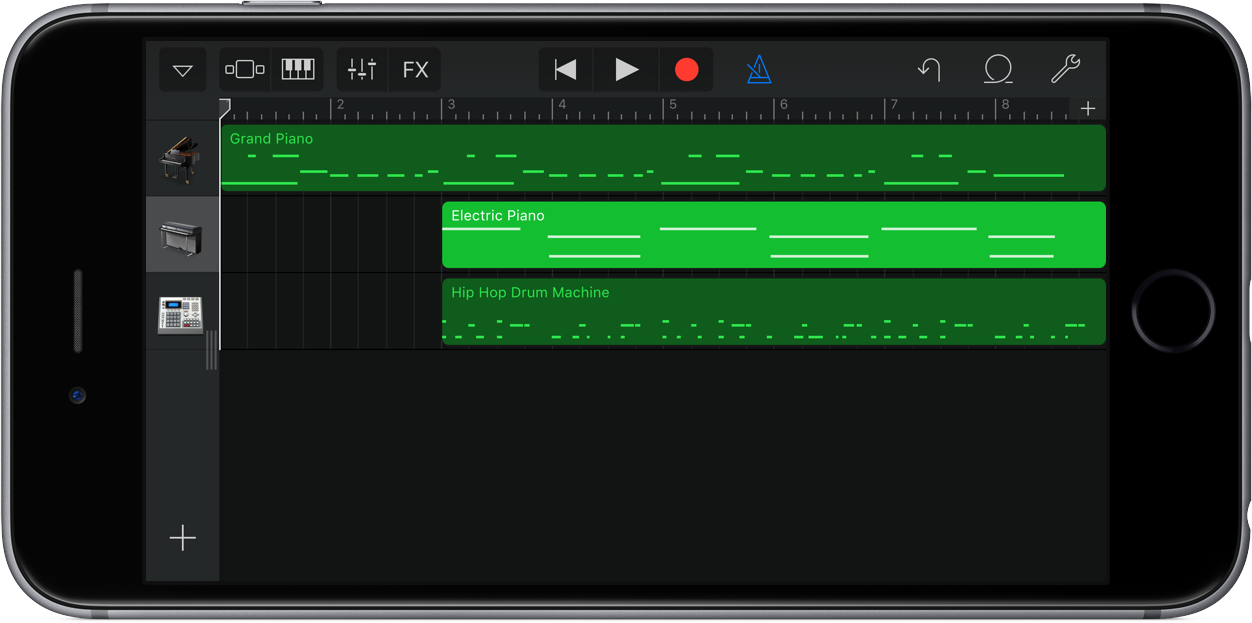Select the Electric Piano region
1252x623 pixels.
tap(774, 235)
